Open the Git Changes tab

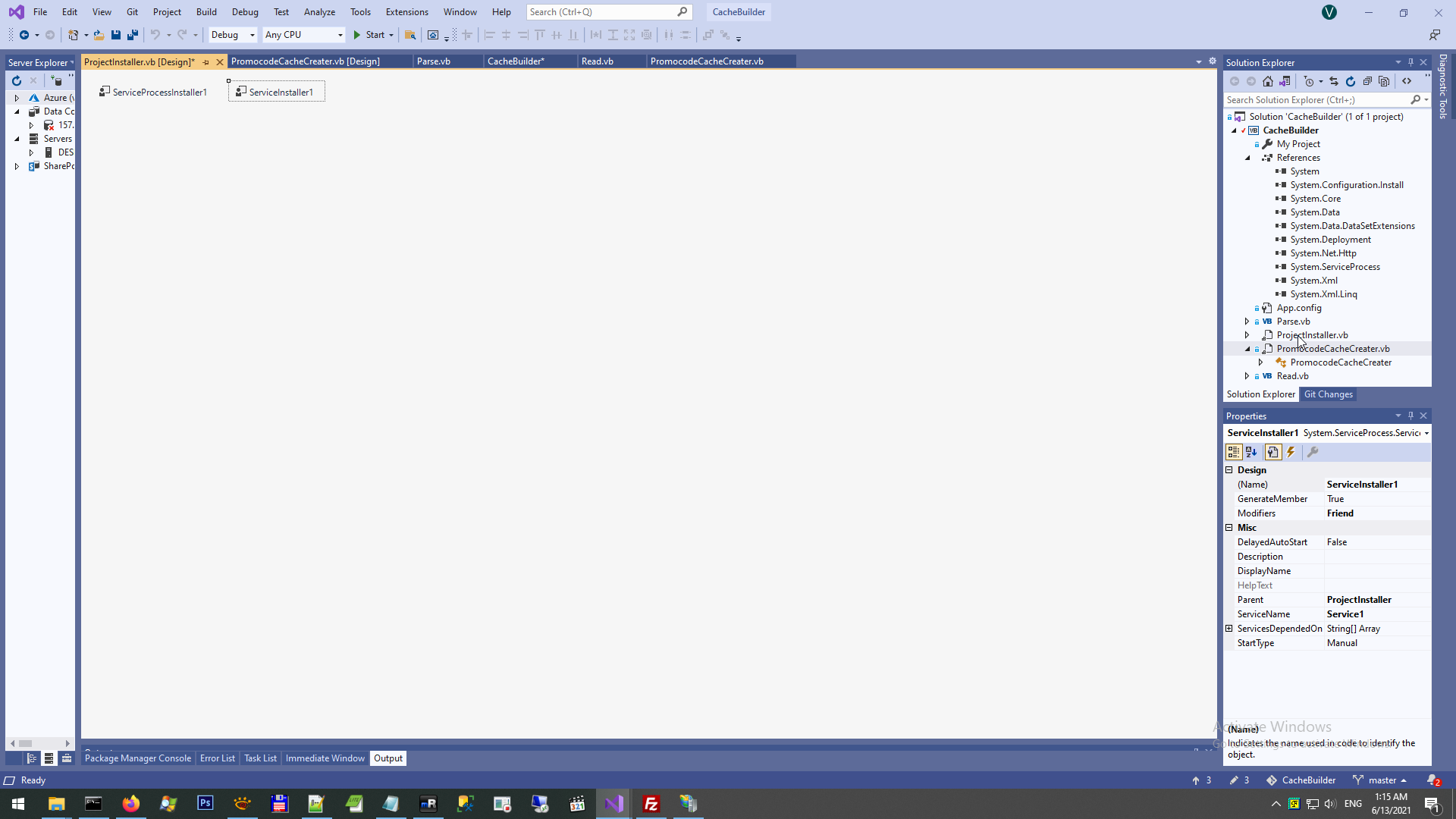point(1328,394)
